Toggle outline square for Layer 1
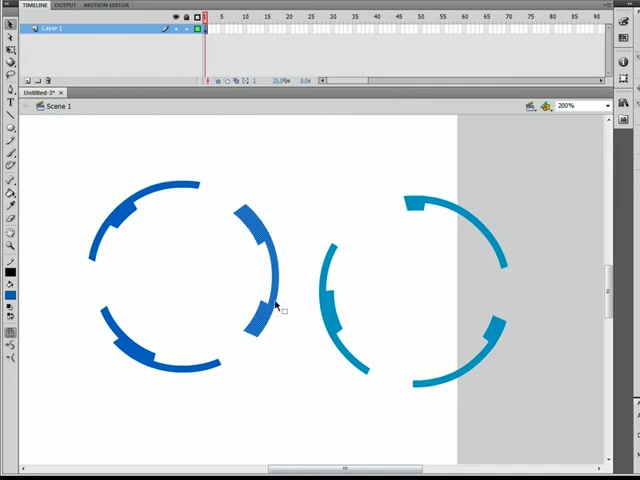Screen dimensions: 640x480 tap(198, 29)
